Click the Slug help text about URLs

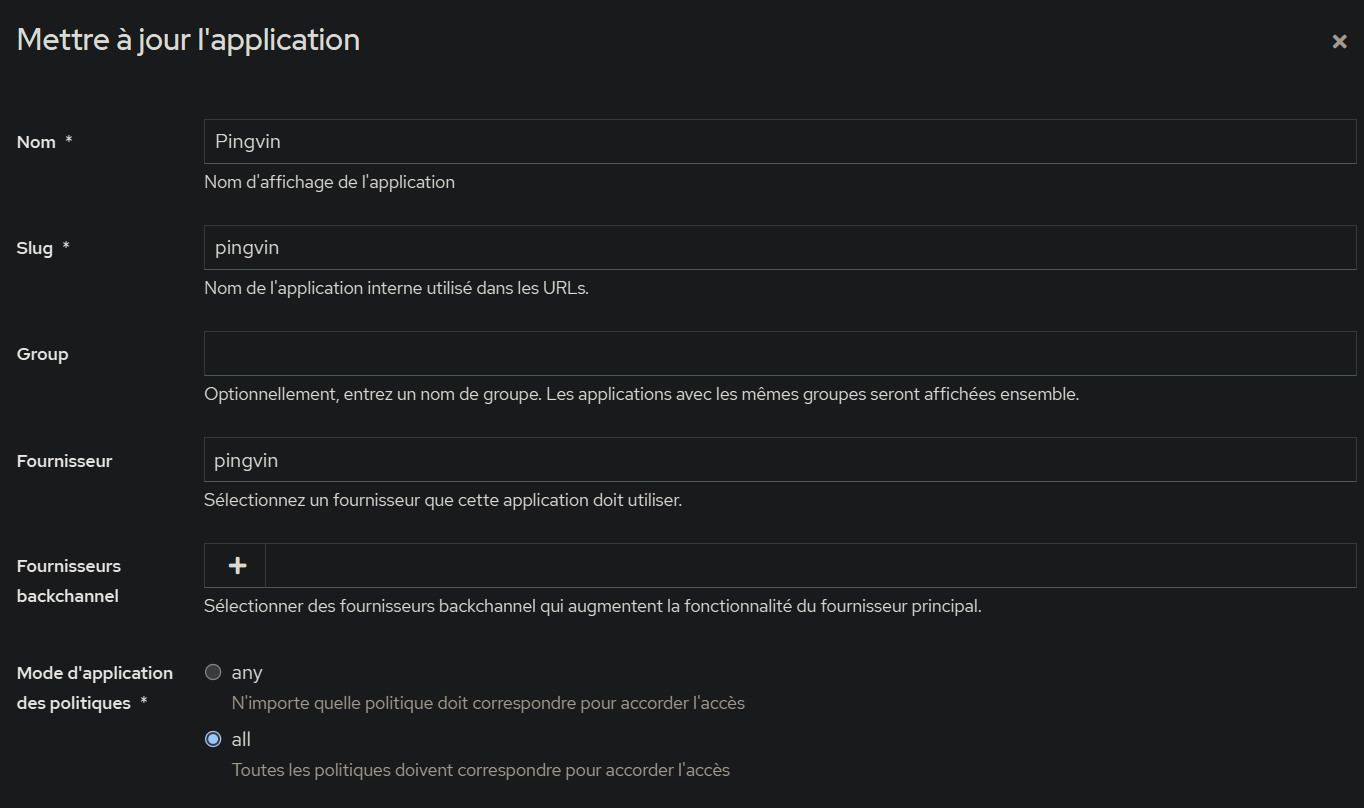click(396, 288)
